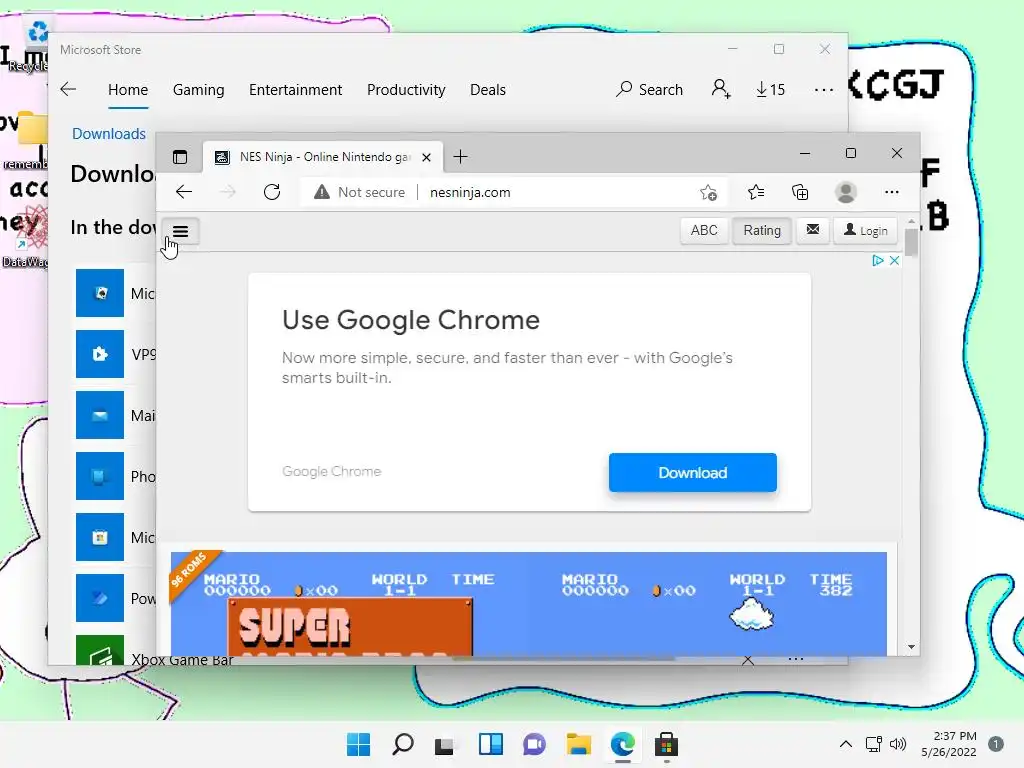
Task: Open Chat icon on taskbar
Action: (534, 744)
